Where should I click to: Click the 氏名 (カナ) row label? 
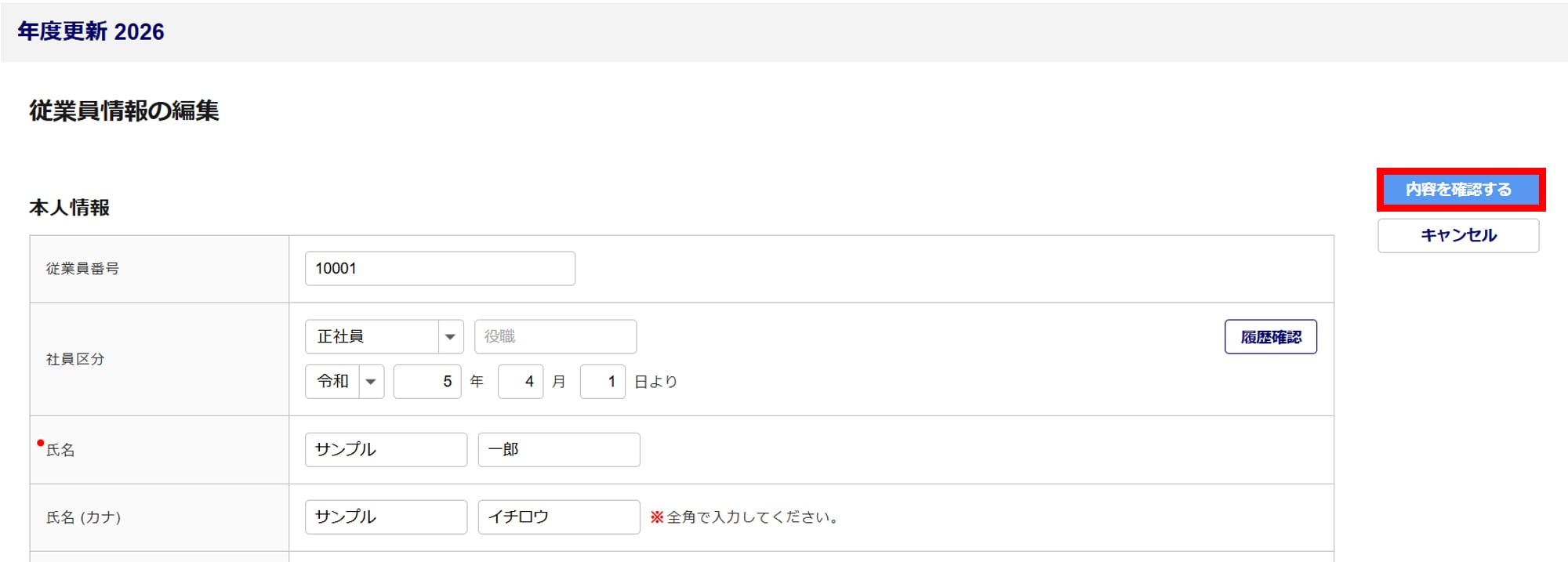(83, 517)
